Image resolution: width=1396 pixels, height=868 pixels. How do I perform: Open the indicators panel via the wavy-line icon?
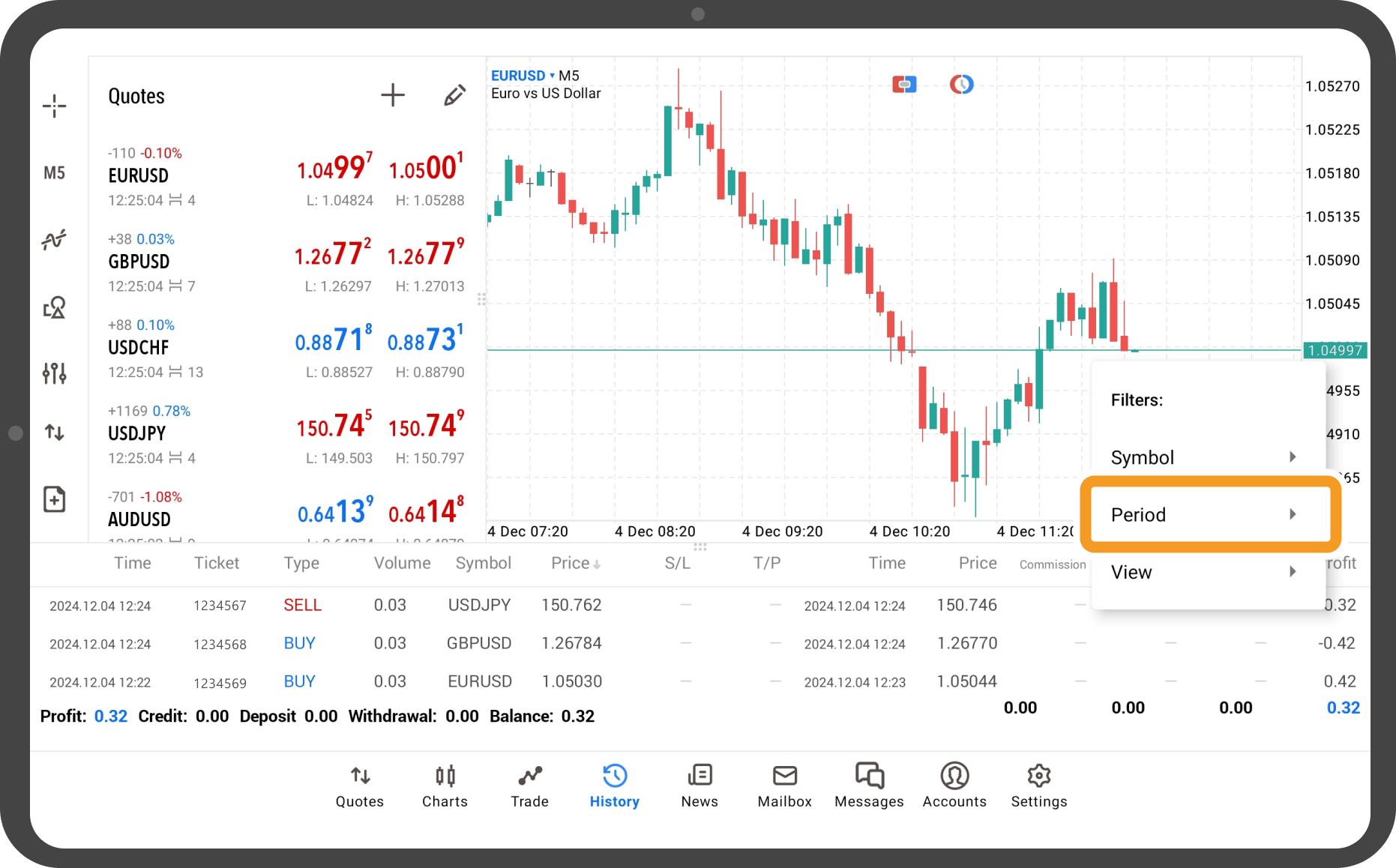54,239
